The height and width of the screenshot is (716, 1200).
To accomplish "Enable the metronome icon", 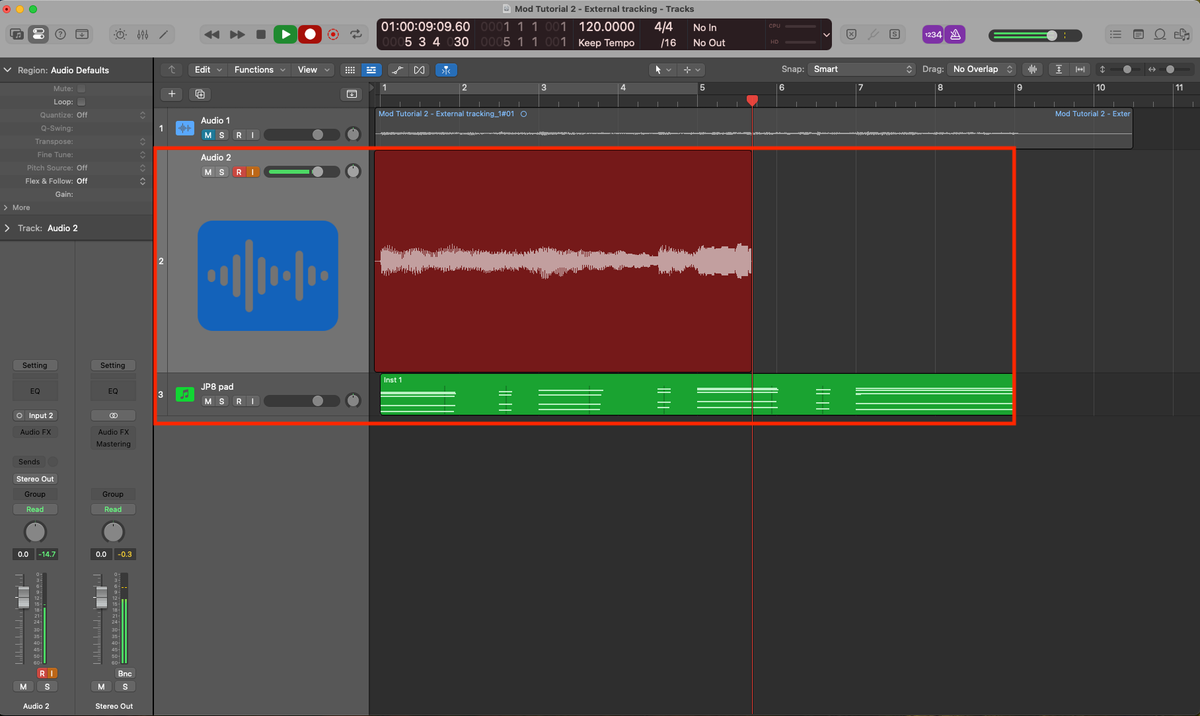I will click(955, 34).
